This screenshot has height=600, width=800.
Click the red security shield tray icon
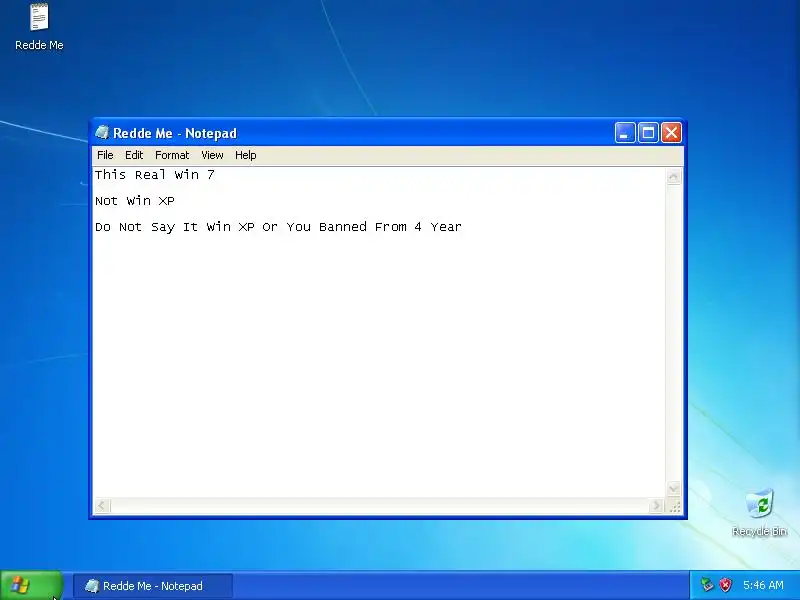pos(725,585)
